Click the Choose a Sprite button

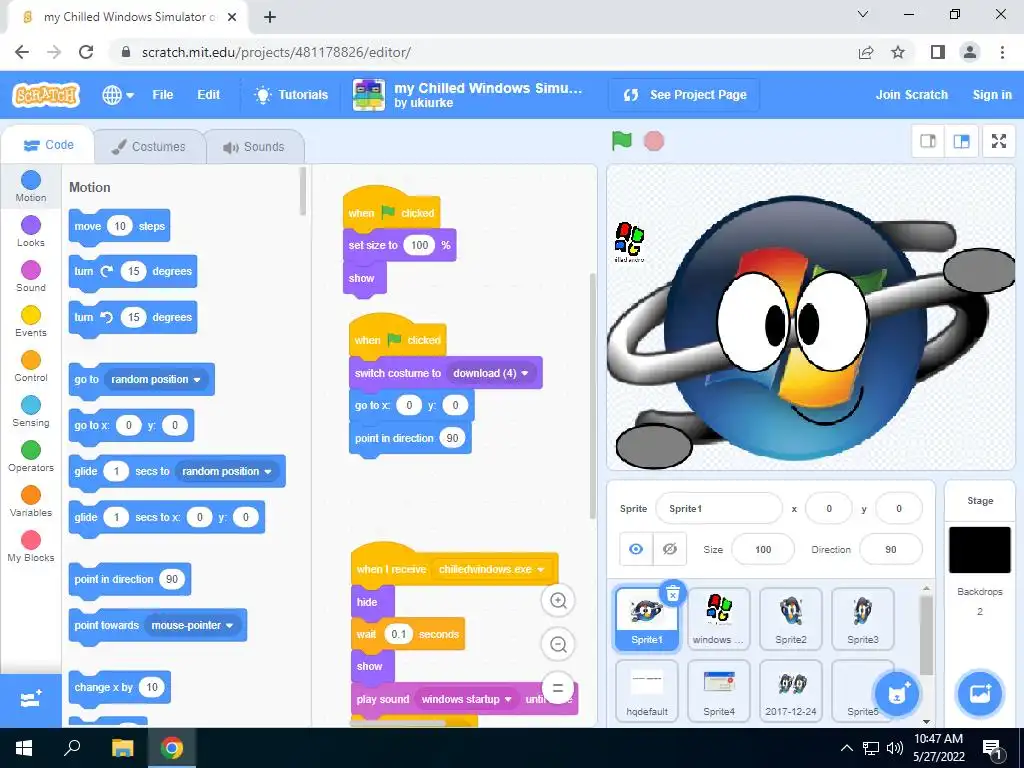pos(897,694)
